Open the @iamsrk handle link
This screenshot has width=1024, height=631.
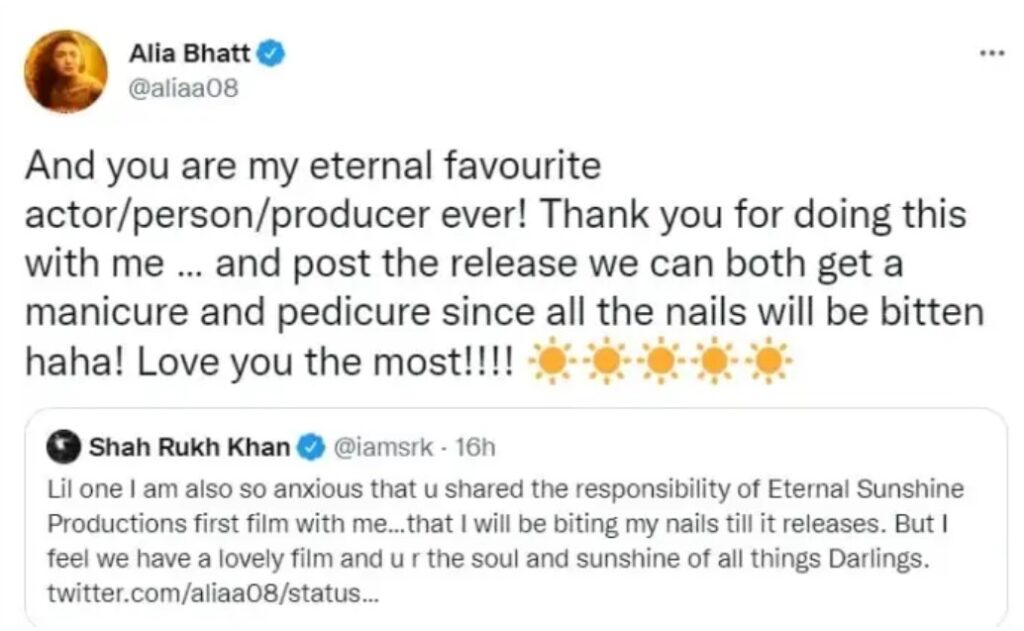[x=381, y=447]
